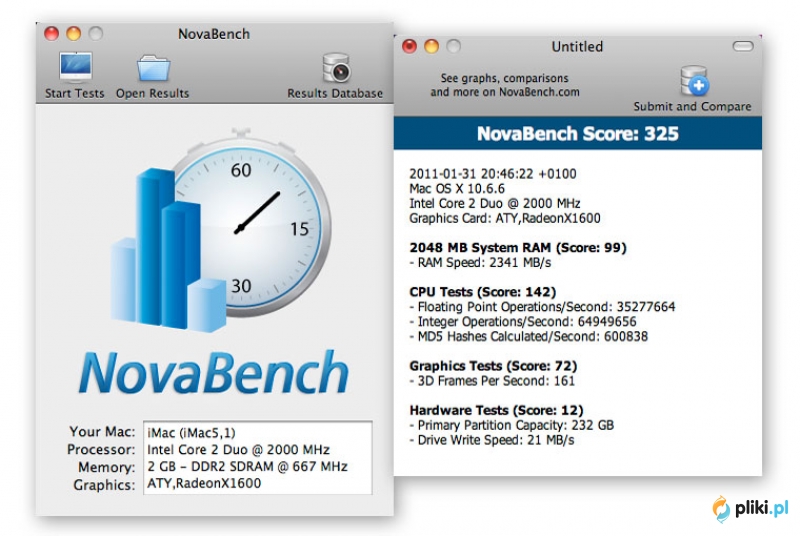Viewport: 800px width, 536px height.
Task: Click 'Primary Partition Capacity: 232 GB' line
Action: click(512, 425)
